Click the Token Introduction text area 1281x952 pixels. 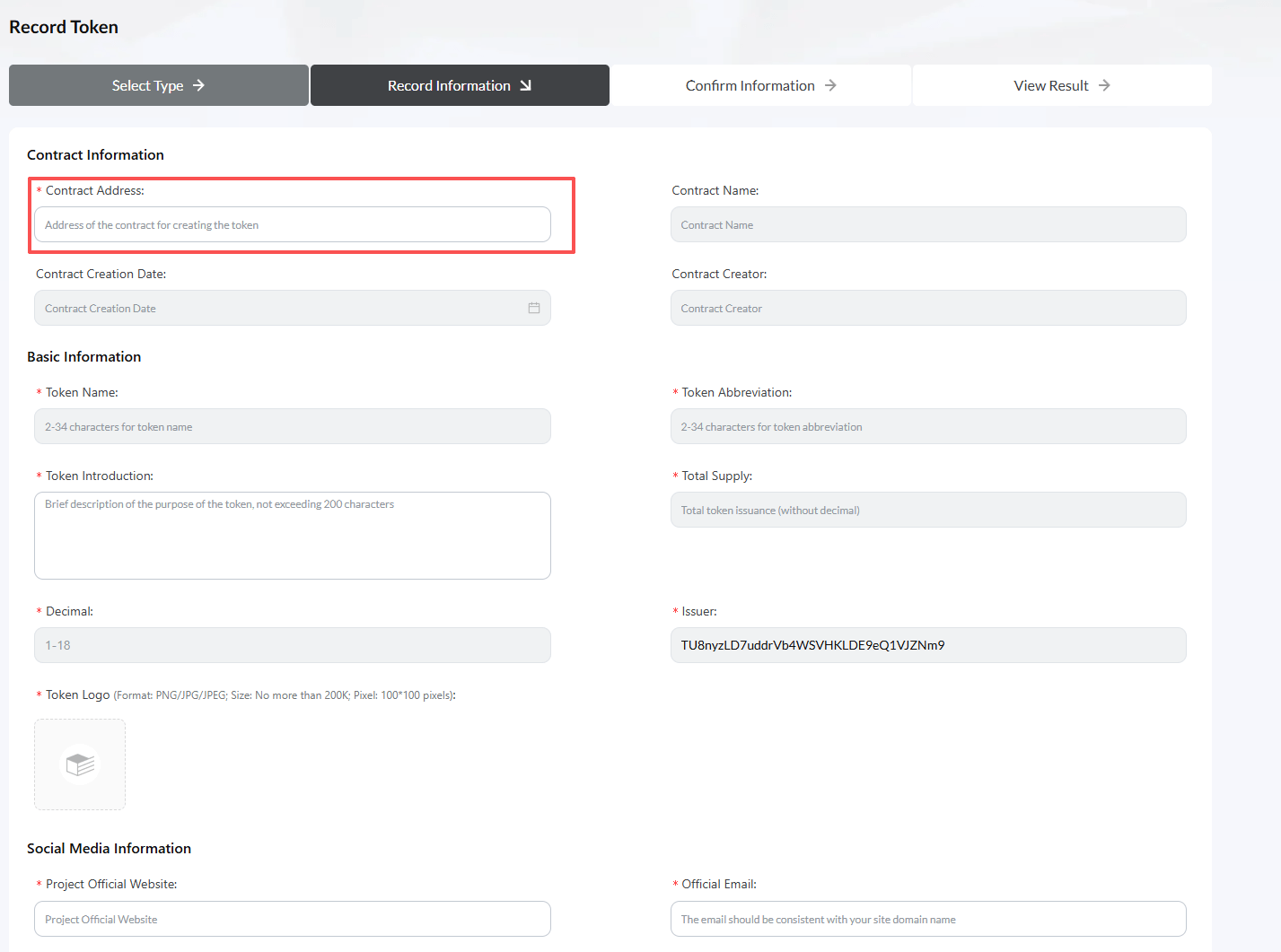point(292,535)
